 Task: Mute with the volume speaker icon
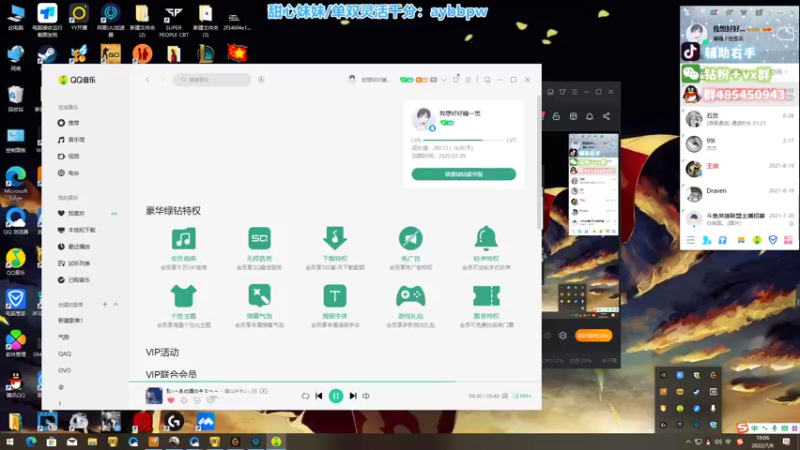click(x=366, y=396)
